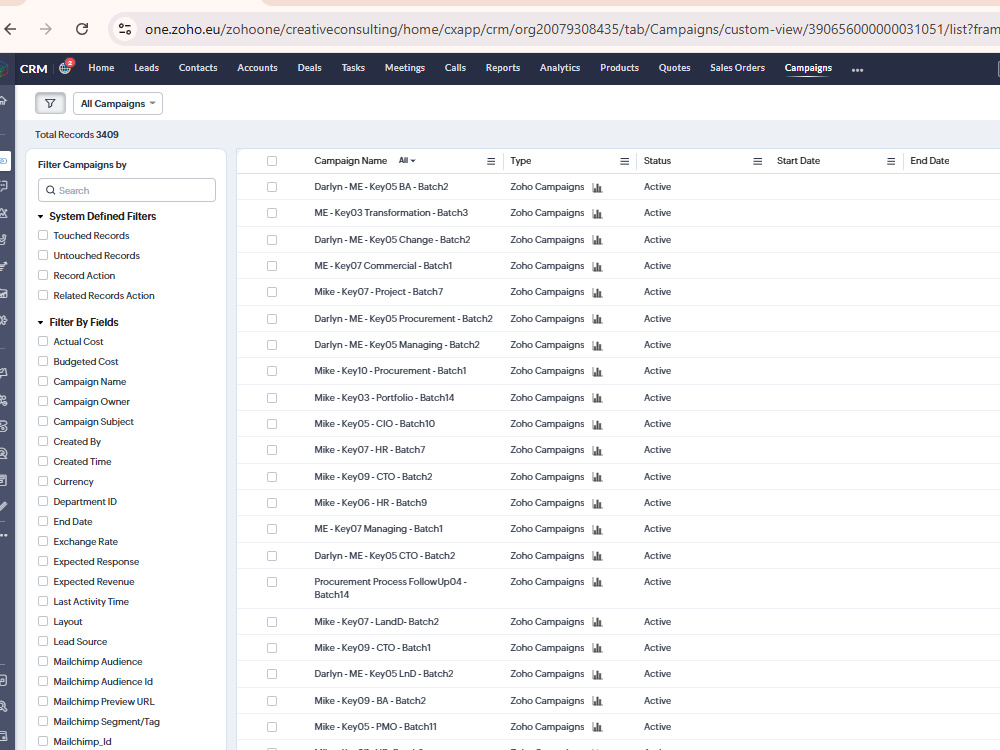Image resolution: width=1000 pixels, height=750 pixels.
Task: Open report chart icon for Darlyn - ME - Key05 Change - Batch2
Action: pos(597,240)
